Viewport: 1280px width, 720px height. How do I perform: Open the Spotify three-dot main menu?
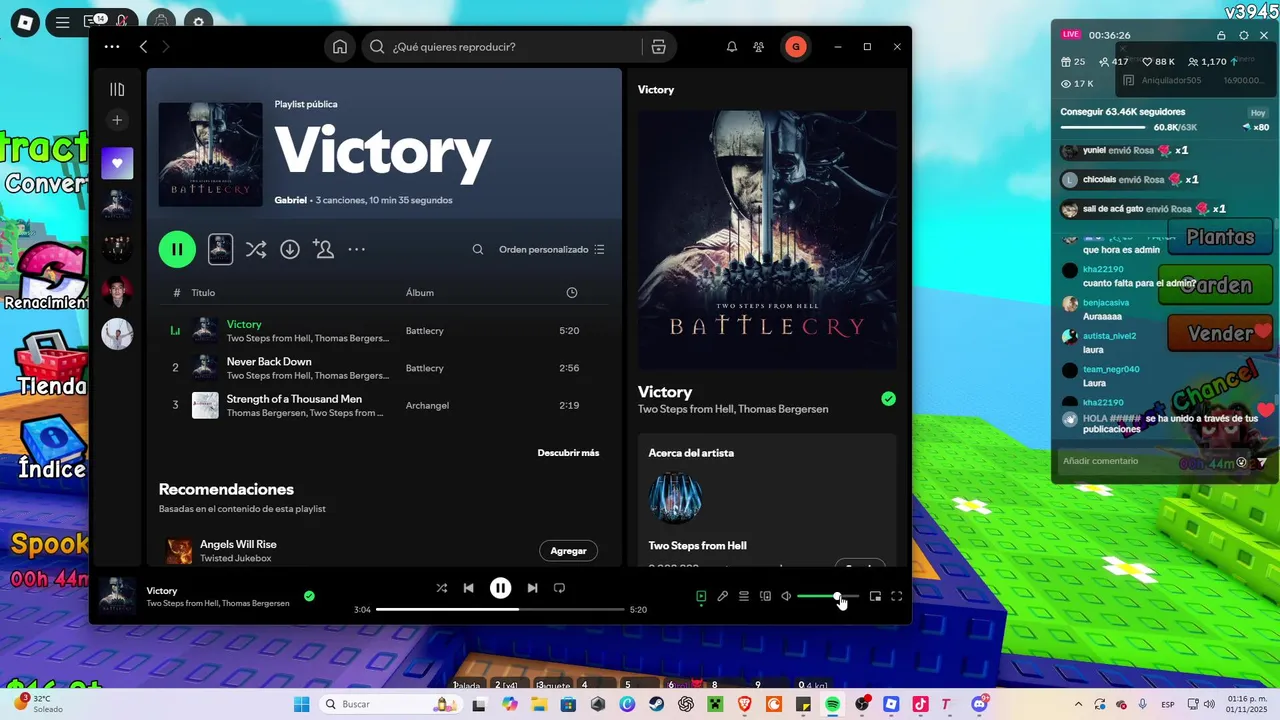pyautogui.click(x=112, y=47)
